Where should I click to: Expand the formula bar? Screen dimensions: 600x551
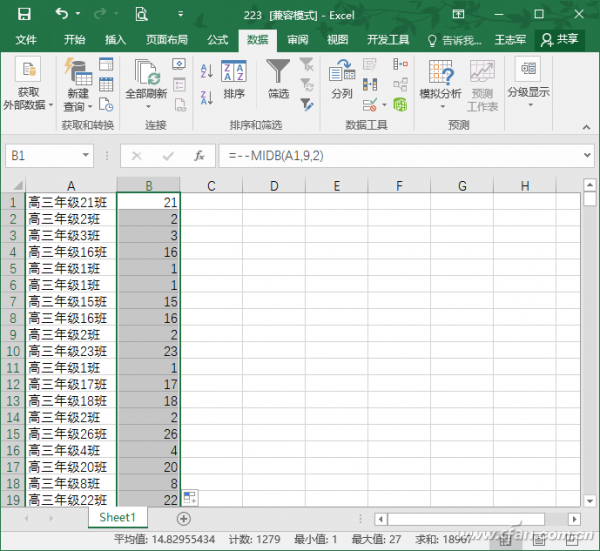[x=587, y=155]
